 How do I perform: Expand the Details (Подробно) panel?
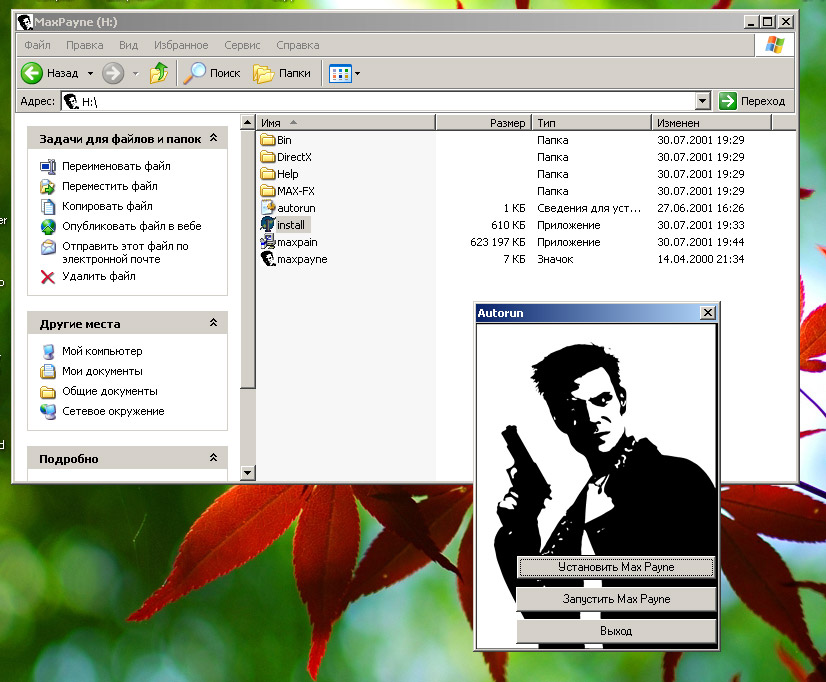[x=213, y=458]
